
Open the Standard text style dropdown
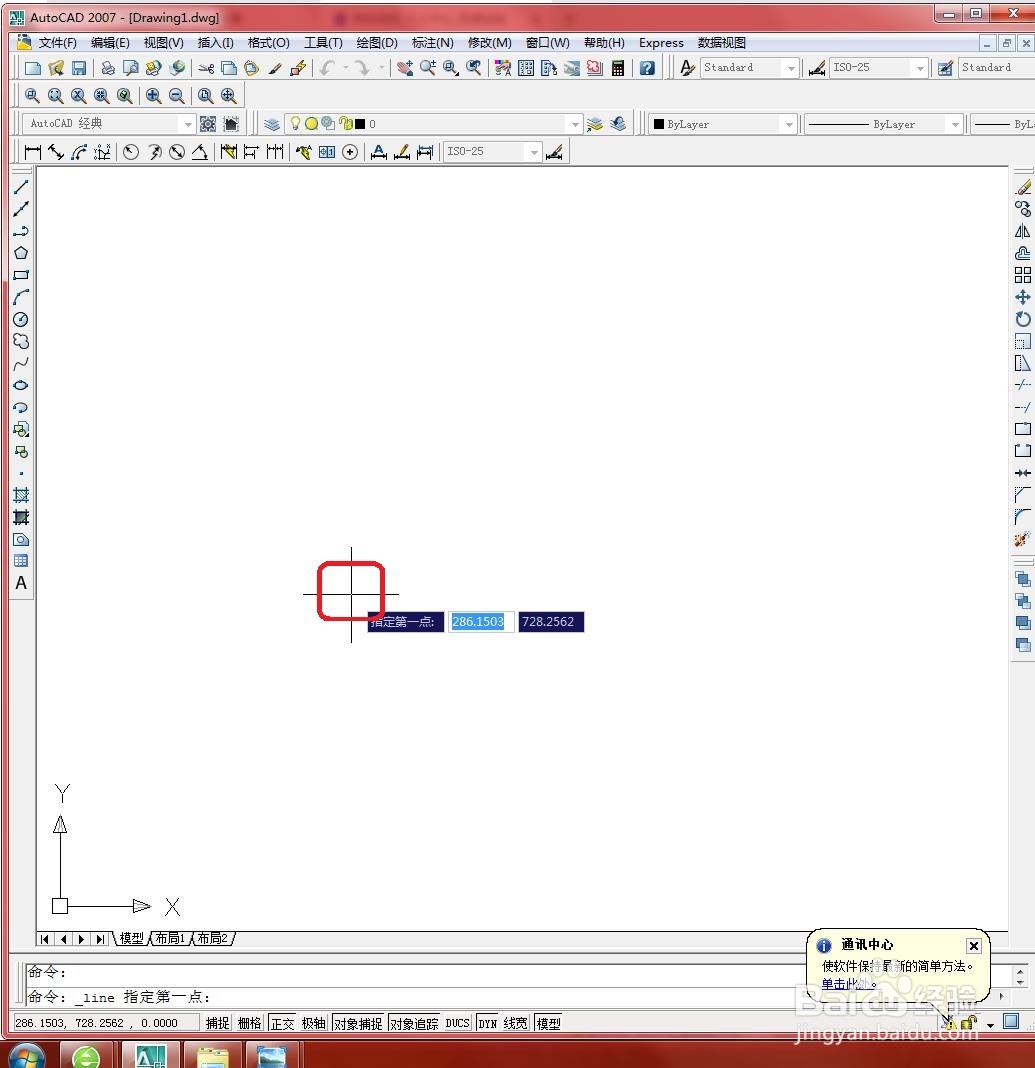pos(790,67)
